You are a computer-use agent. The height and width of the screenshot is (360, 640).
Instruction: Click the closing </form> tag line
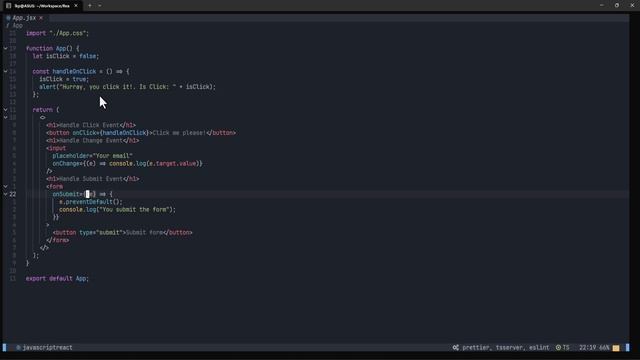click(x=58, y=240)
